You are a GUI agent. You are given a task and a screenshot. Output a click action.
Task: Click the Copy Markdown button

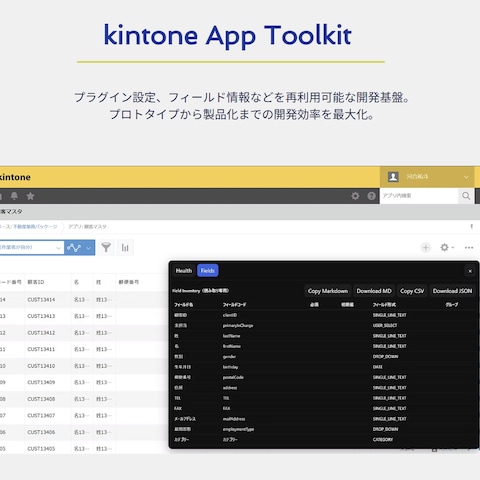pyautogui.click(x=328, y=291)
